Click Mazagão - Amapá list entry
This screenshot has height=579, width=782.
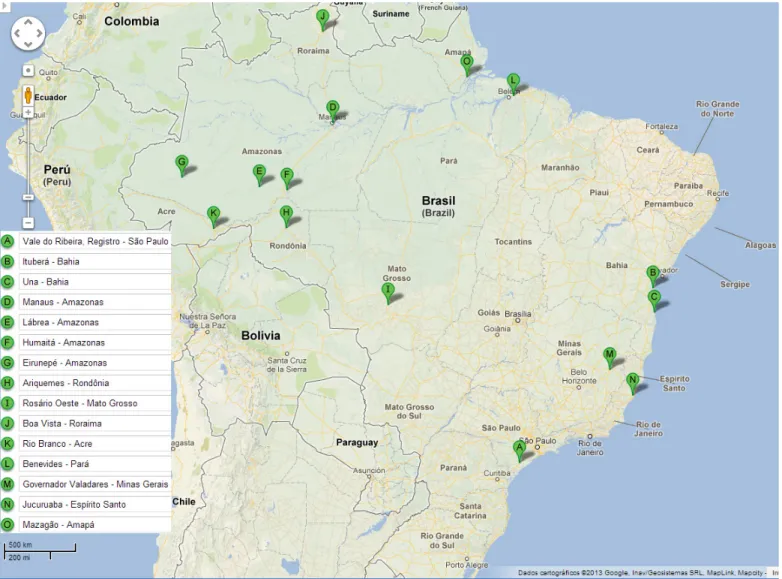95,525
